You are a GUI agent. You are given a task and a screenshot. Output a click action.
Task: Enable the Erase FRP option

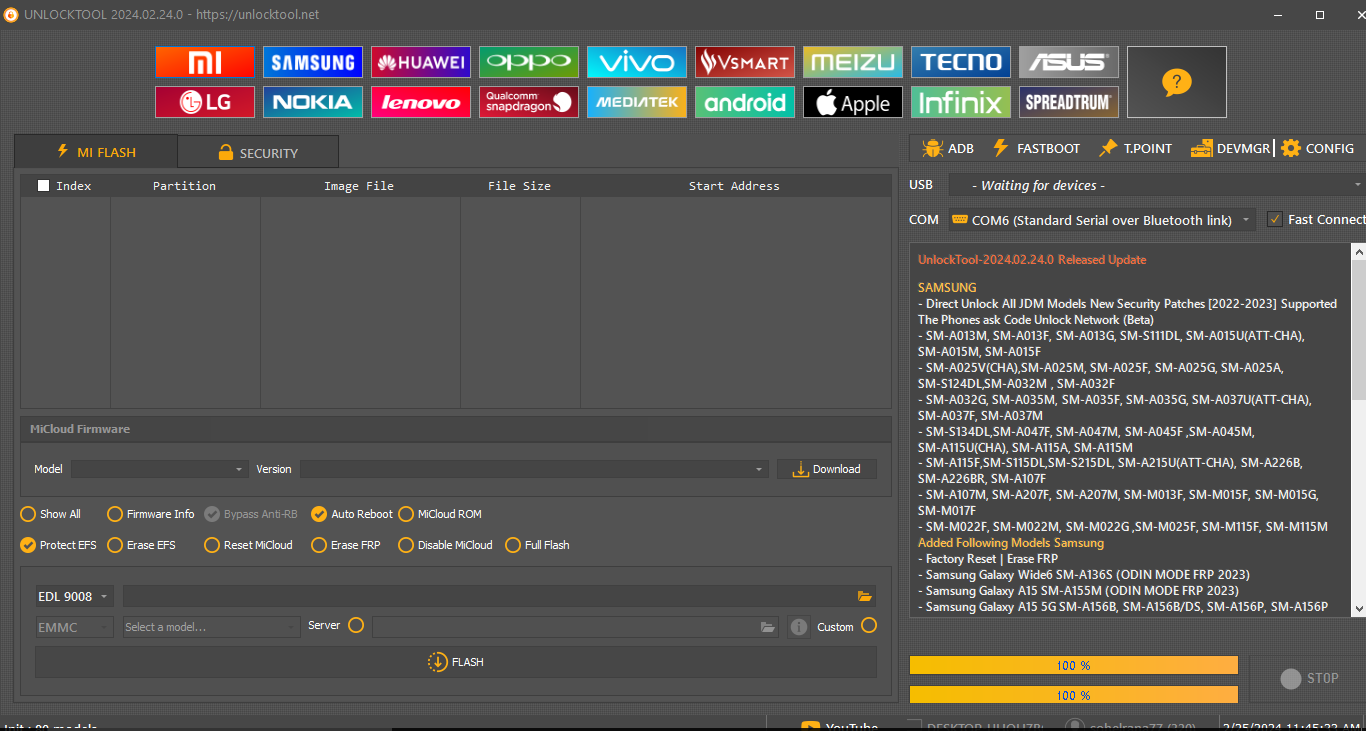(x=319, y=545)
